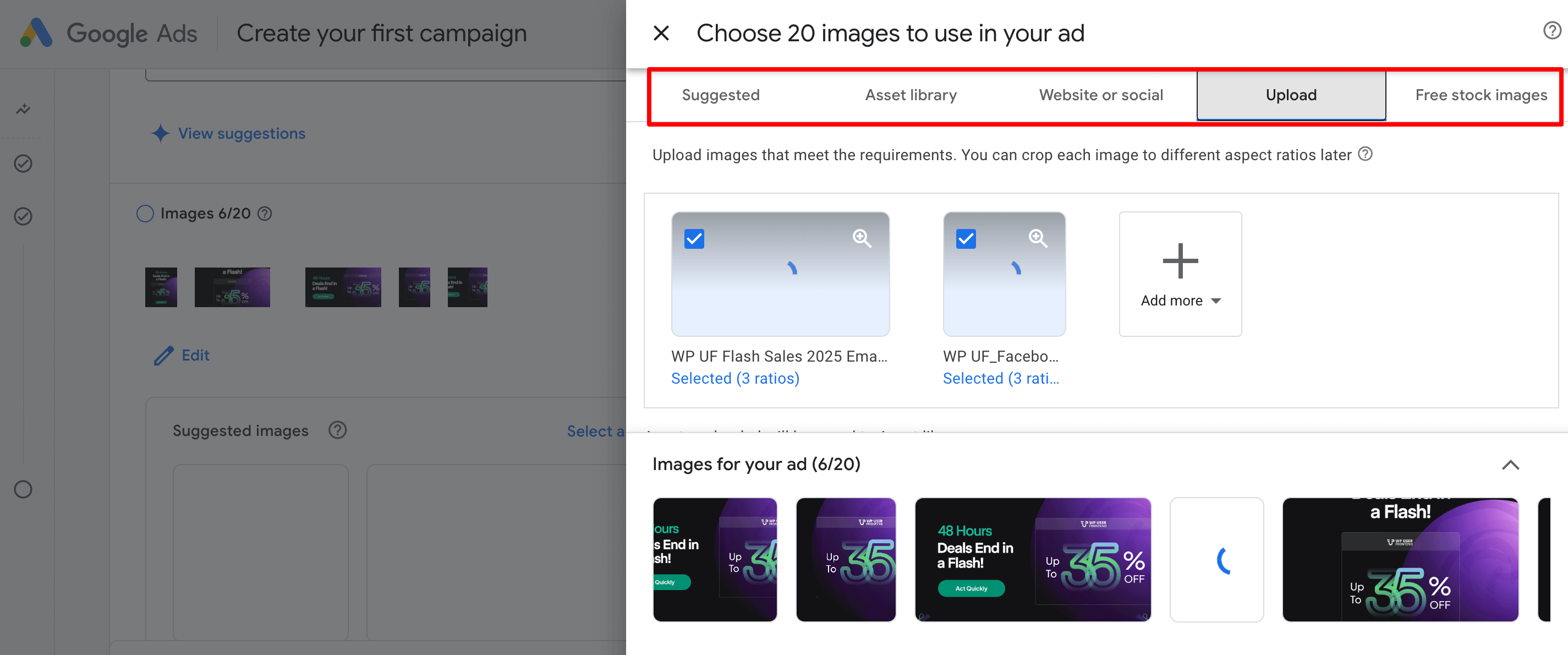Zoom preview of WP UF Flash Sales image
Screen dimensions: 1568x655
[x=862, y=238]
